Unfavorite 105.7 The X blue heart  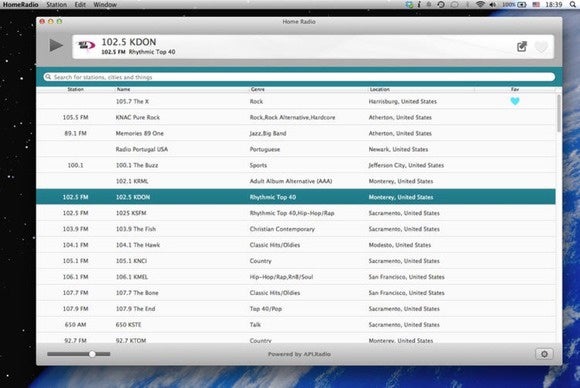pos(515,101)
